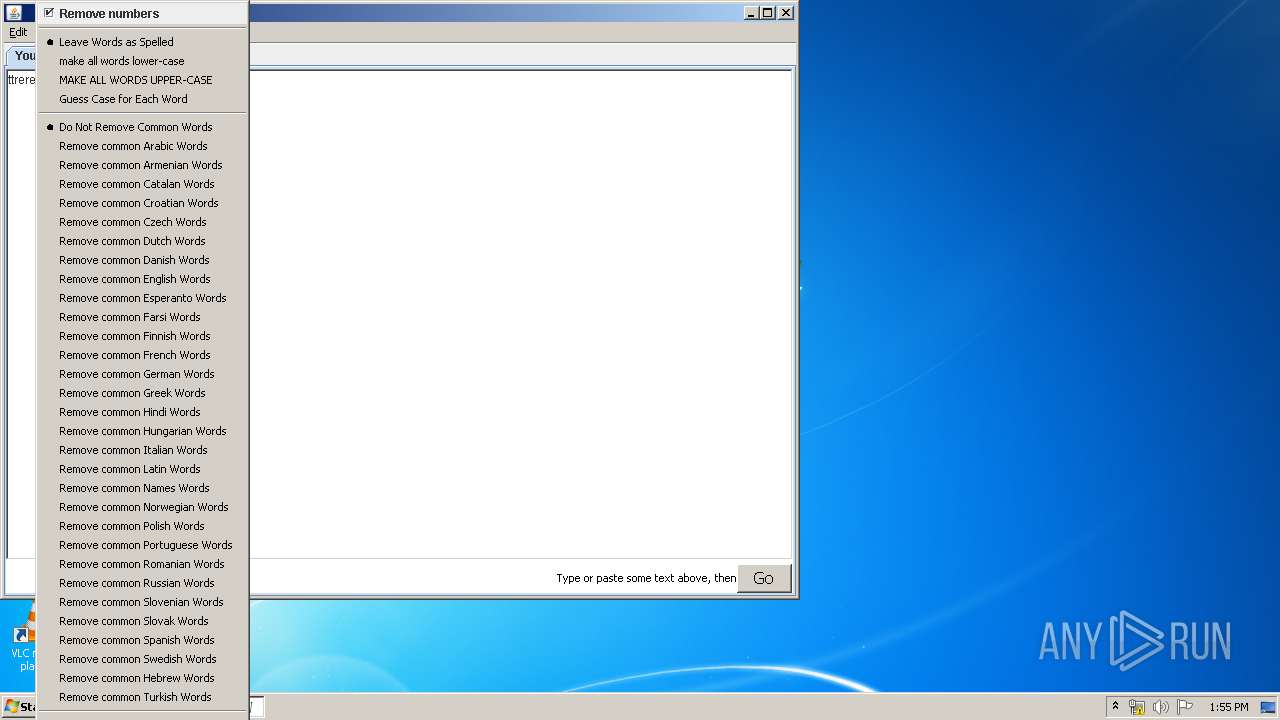This screenshot has height=720, width=1280.
Task: Choose Remove common Romanian Words
Action: (143, 564)
